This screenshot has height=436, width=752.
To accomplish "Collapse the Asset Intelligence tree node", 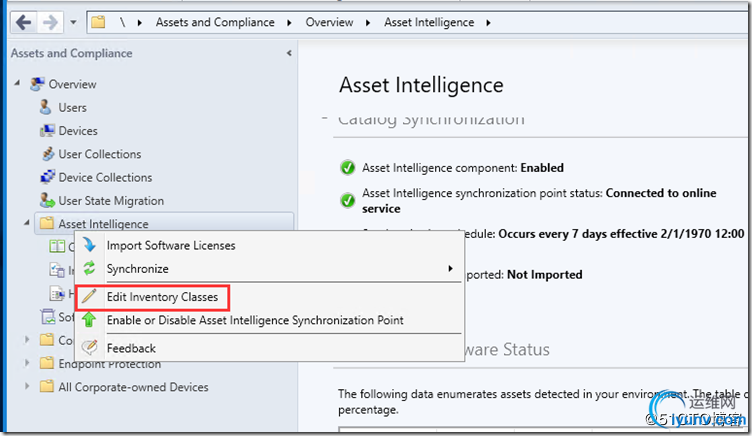I will (x=27, y=223).
